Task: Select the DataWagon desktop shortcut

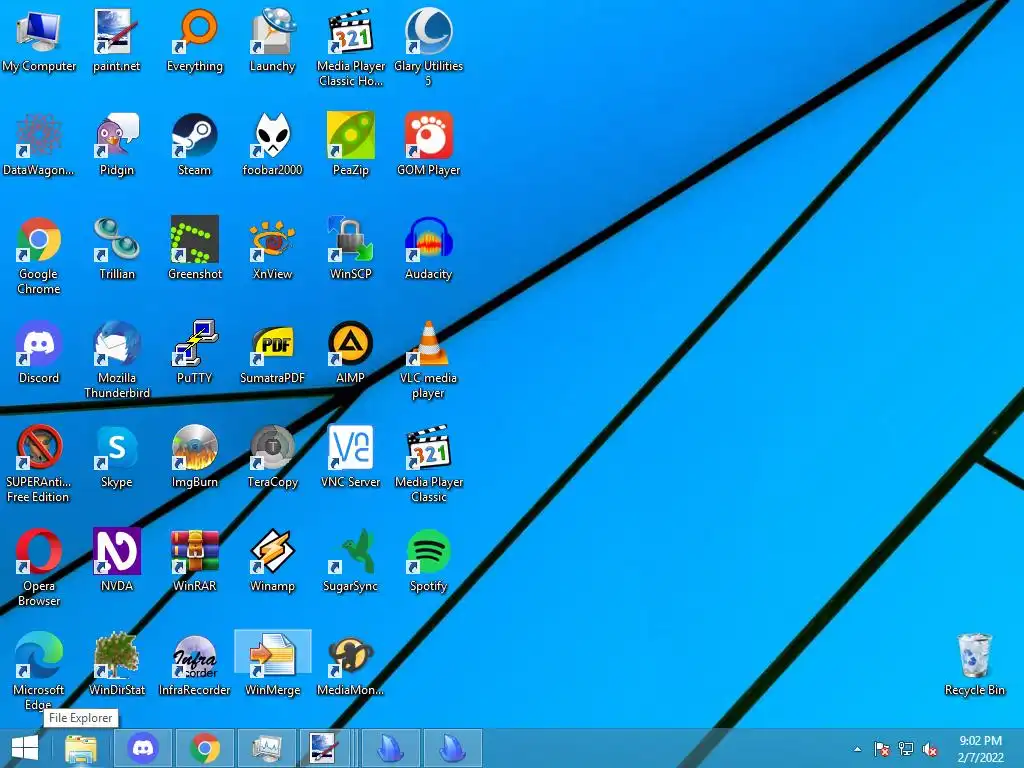Action: (39, 144)
